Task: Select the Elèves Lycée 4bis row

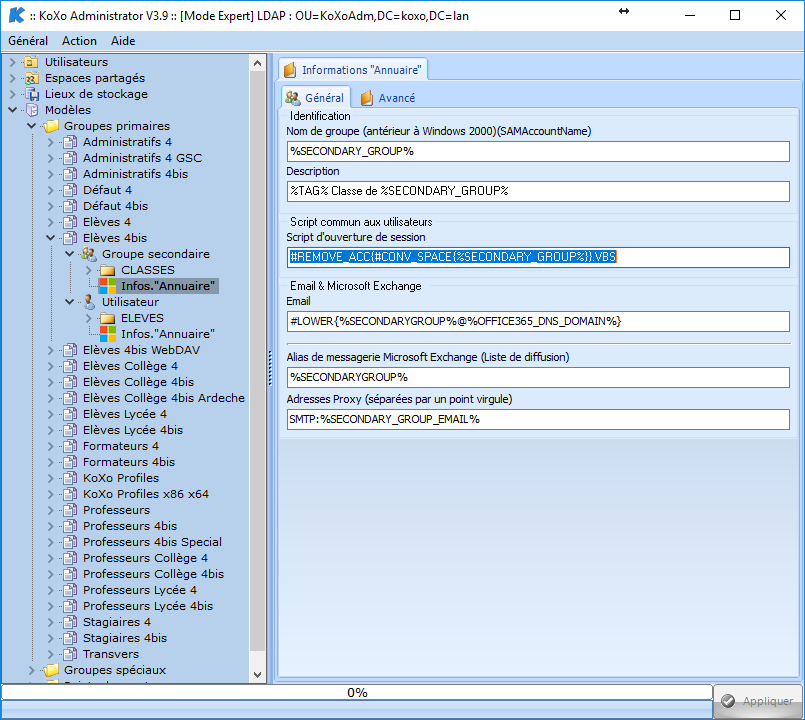Action: pyautogui.click(x=133, y=430)
